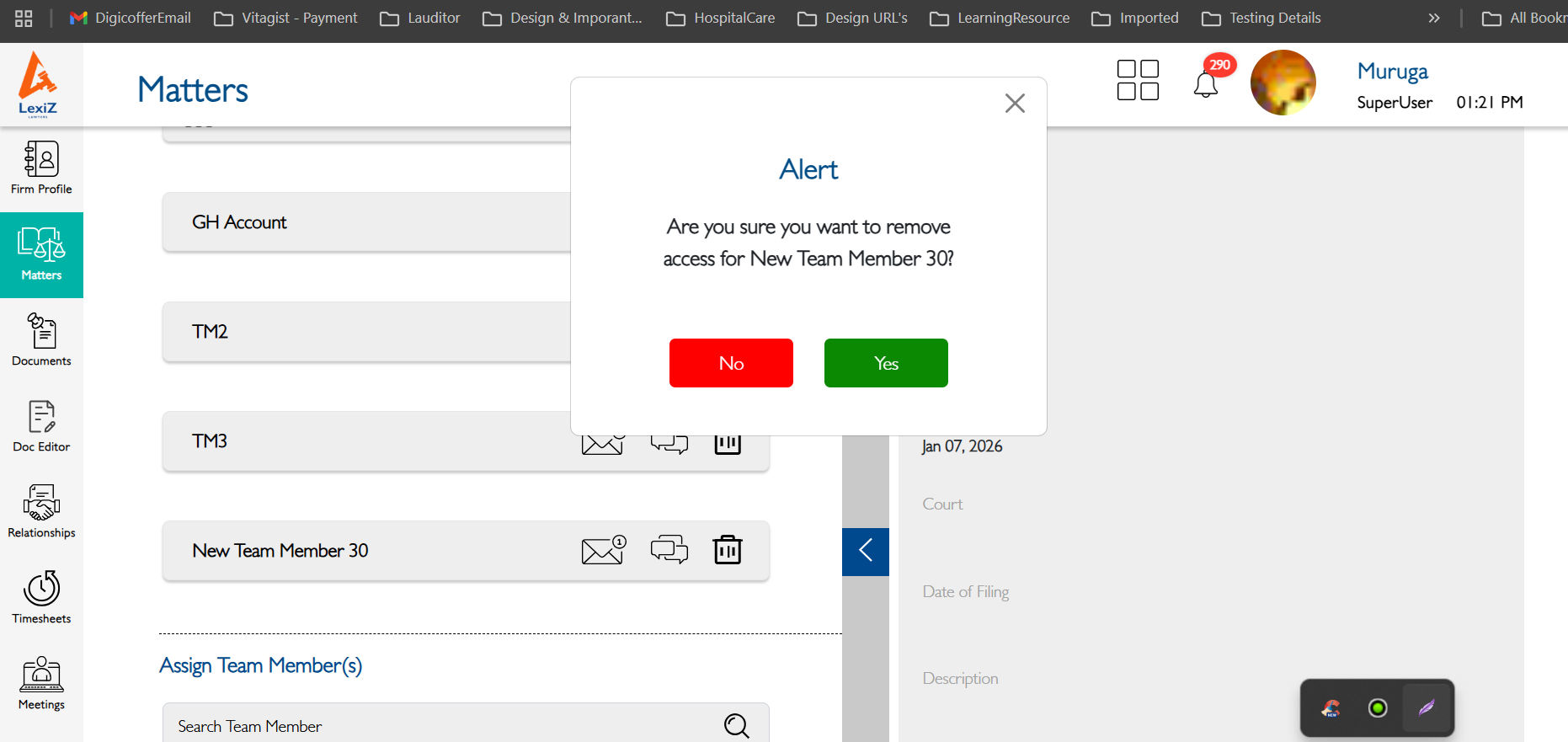Click the user profile avatar picture
Screen dimensions: 1568x742
[x=1283, y=83]
